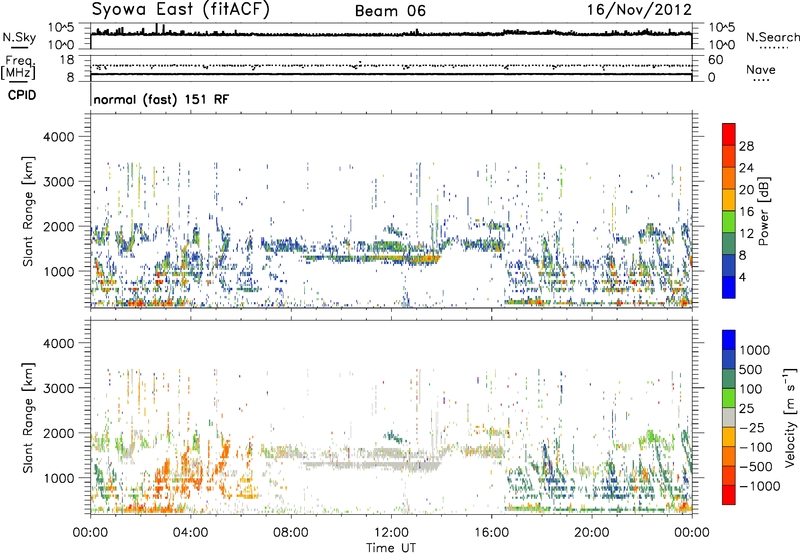The width and height of the screenshot is (800, 554).
Task: Click the '10^5' label left of noise panel
Action: pos(61,28)
